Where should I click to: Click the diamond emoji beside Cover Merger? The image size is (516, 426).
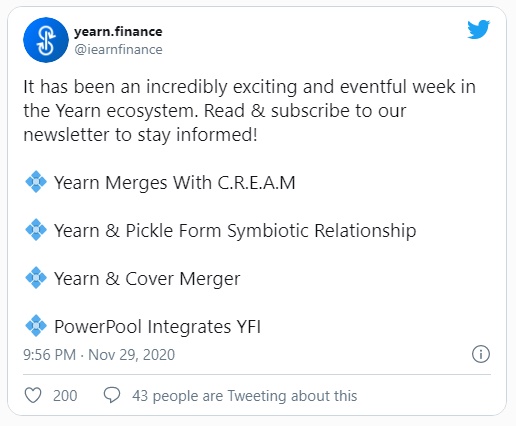click(x=36, y=278)
